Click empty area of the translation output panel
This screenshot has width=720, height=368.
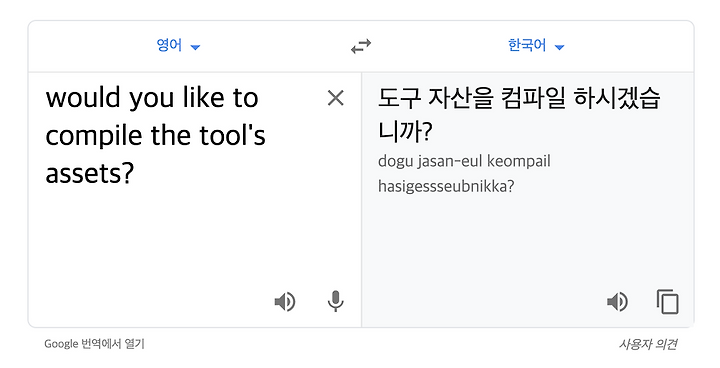click(528, 243)
